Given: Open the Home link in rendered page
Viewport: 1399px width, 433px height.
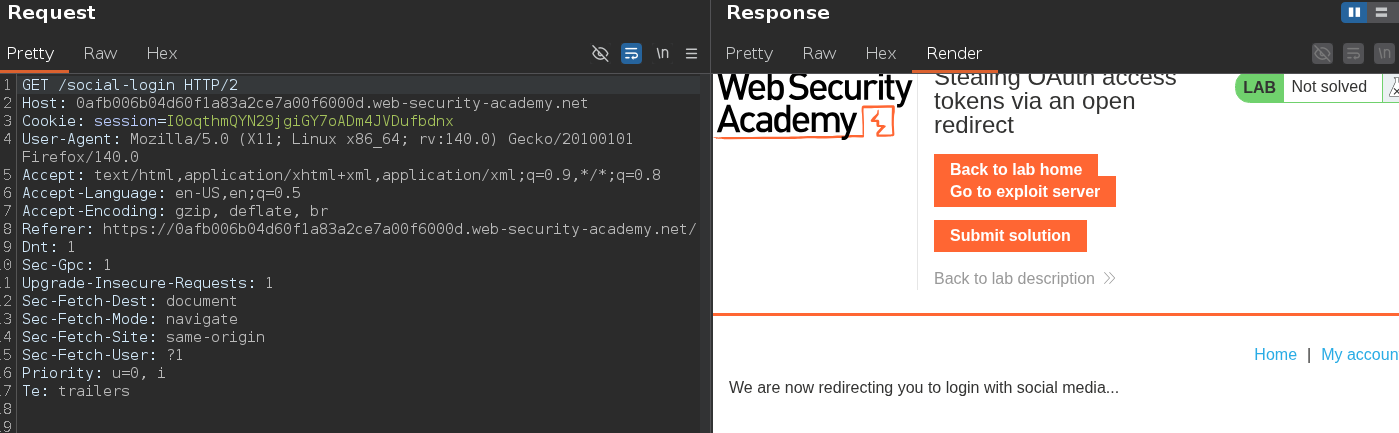Looking at the screenshot, I should pyautogui.click(x=1275, y=354).
